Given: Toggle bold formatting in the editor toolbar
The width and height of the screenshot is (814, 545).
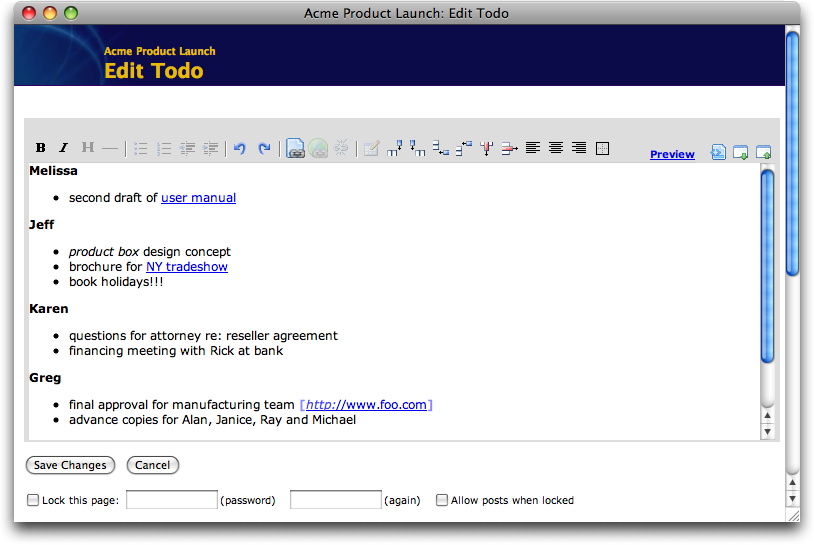Looking at the screenshot, I should coord(40,148).
